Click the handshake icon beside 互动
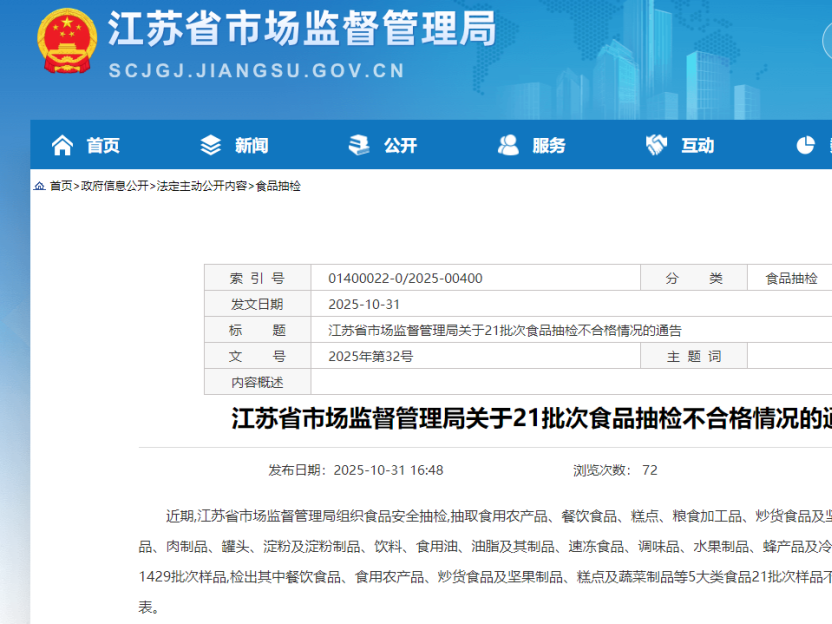This screenshot has height=624, width=832. pyautogui.click(x=657, y=146)
